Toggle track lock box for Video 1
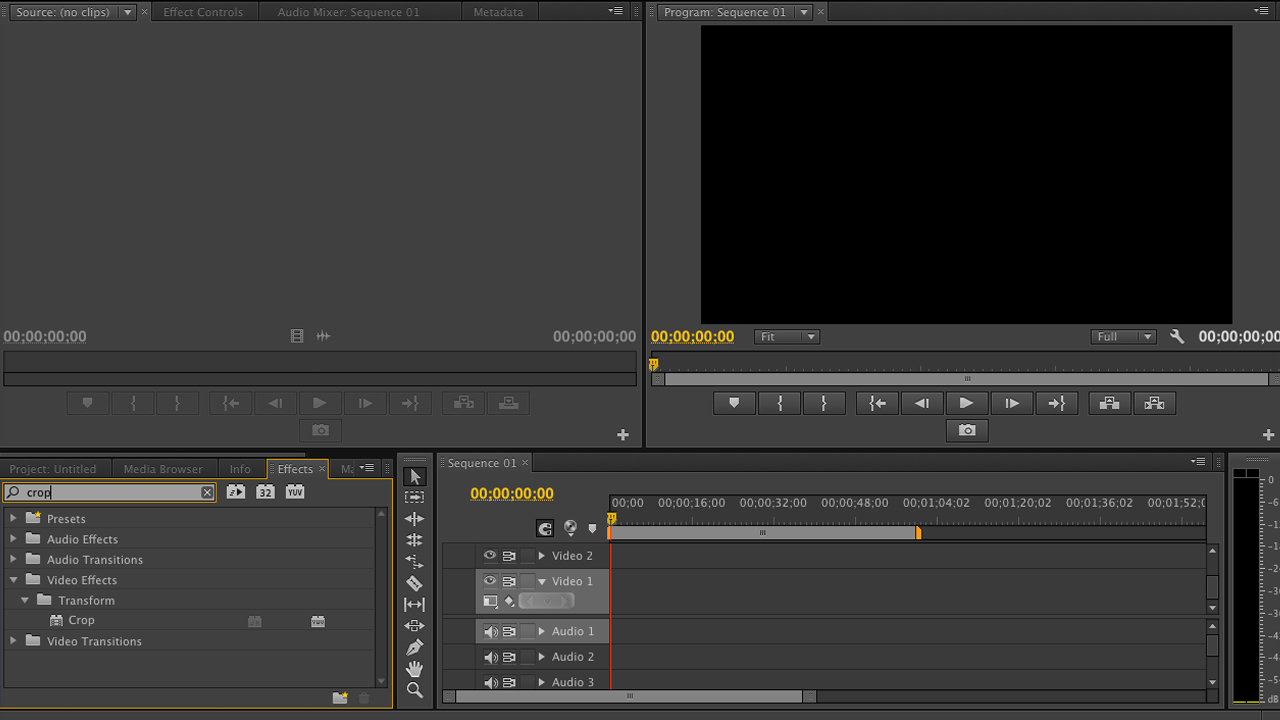The height and width of the screenshot is (720, 1280). 528,581
